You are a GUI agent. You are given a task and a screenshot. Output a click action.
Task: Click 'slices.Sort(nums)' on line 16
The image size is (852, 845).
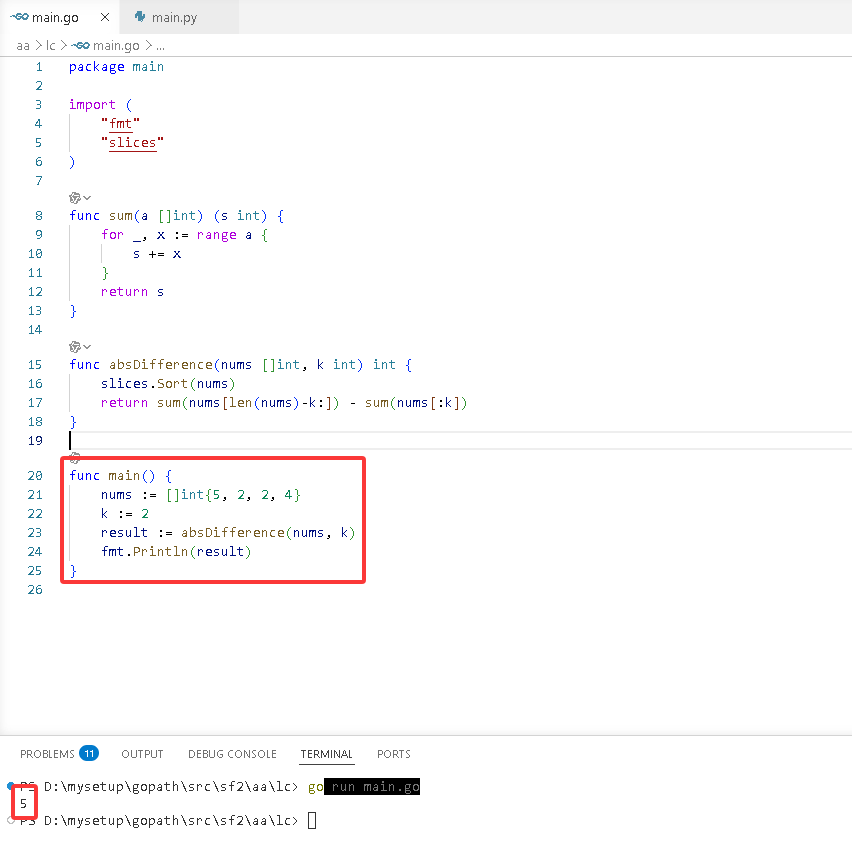tap(168, 384)
